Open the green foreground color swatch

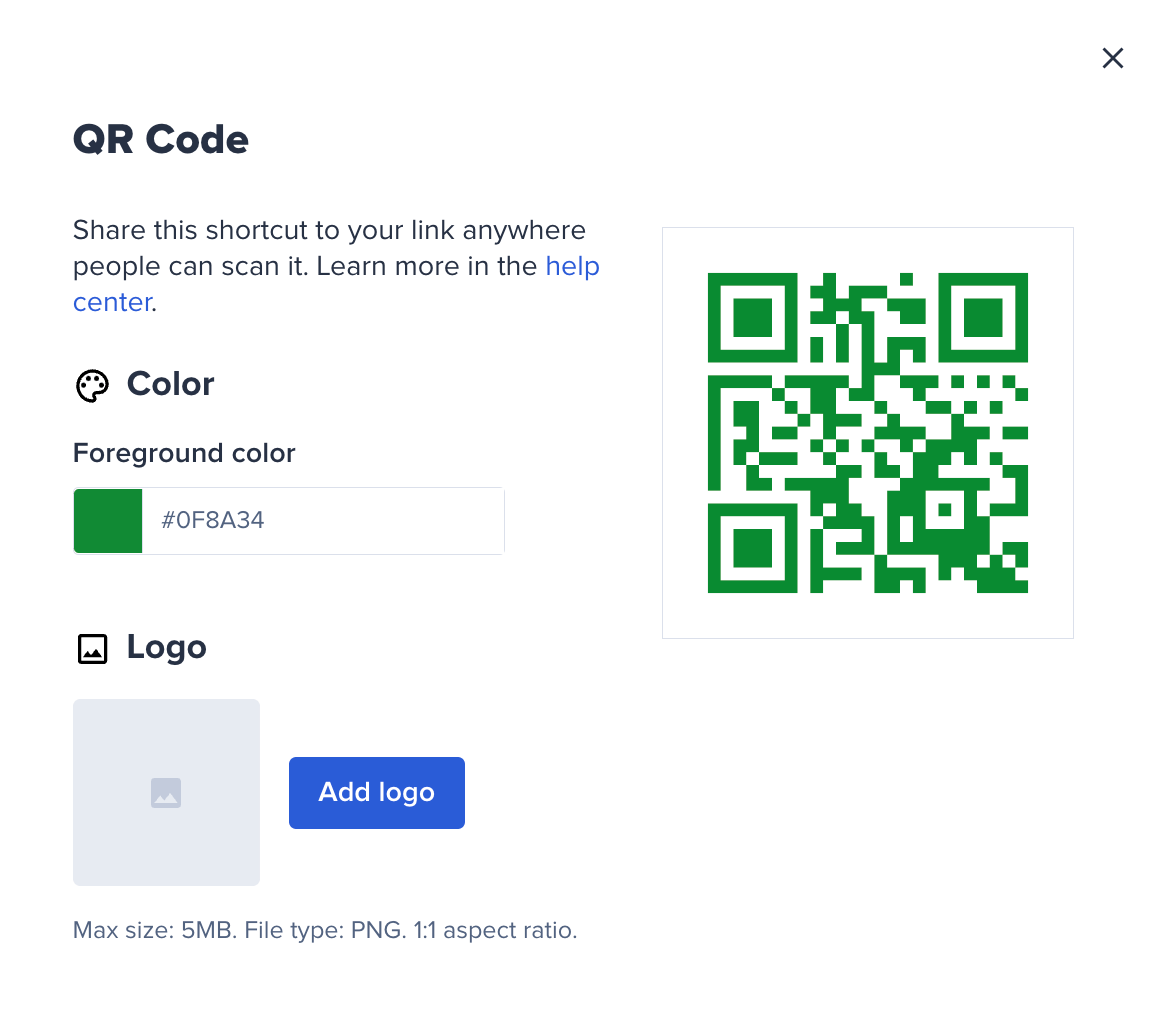(108, 521)
